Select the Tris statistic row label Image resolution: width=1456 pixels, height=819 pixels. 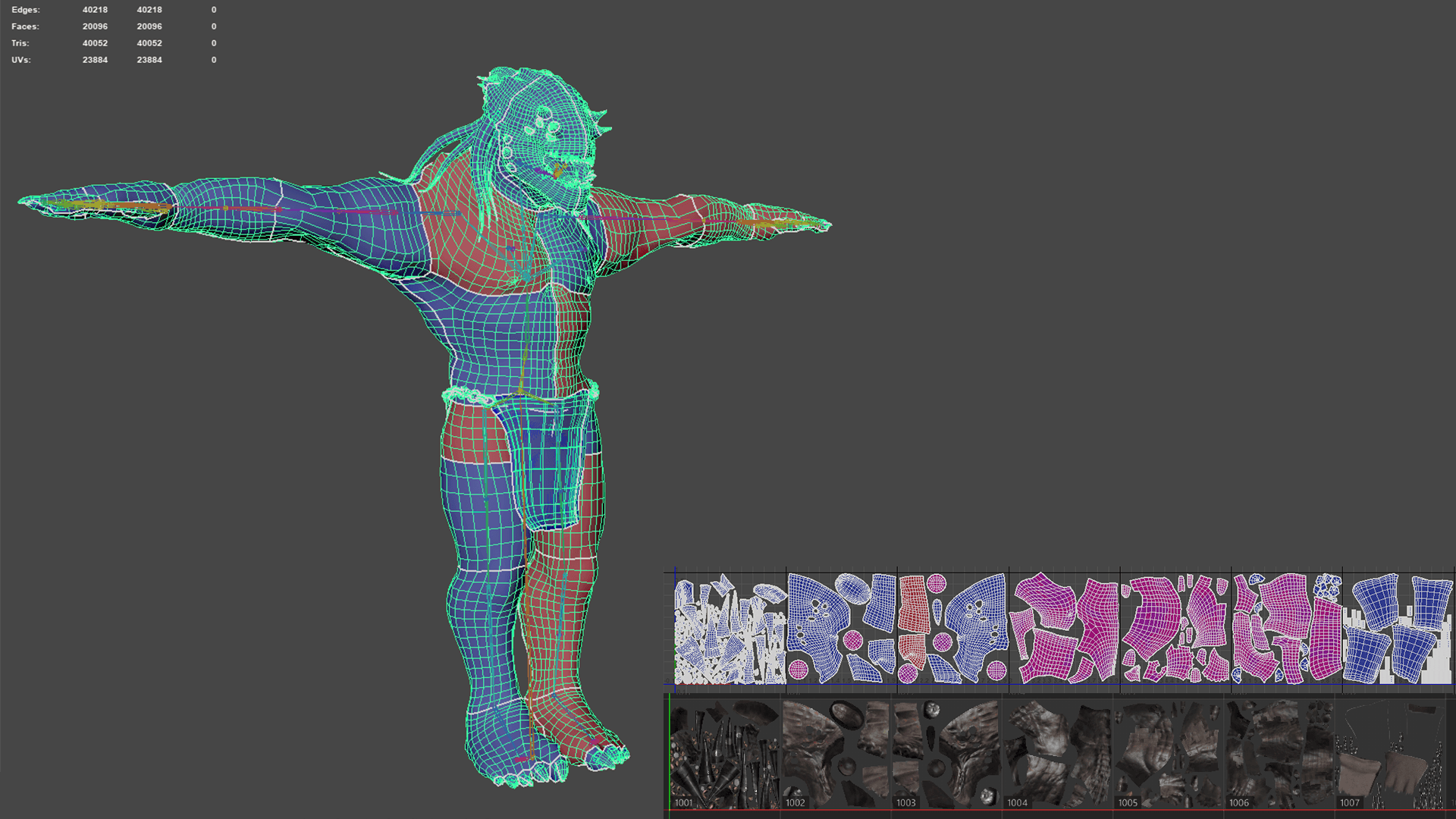[20, 43]
